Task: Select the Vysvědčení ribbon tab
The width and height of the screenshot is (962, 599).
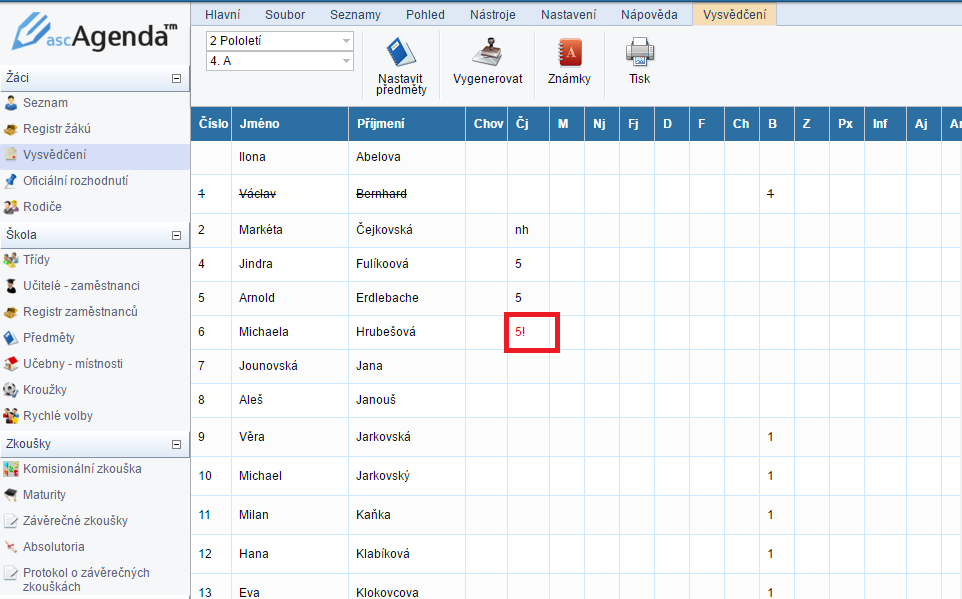Action: click(x=734, y=15)
